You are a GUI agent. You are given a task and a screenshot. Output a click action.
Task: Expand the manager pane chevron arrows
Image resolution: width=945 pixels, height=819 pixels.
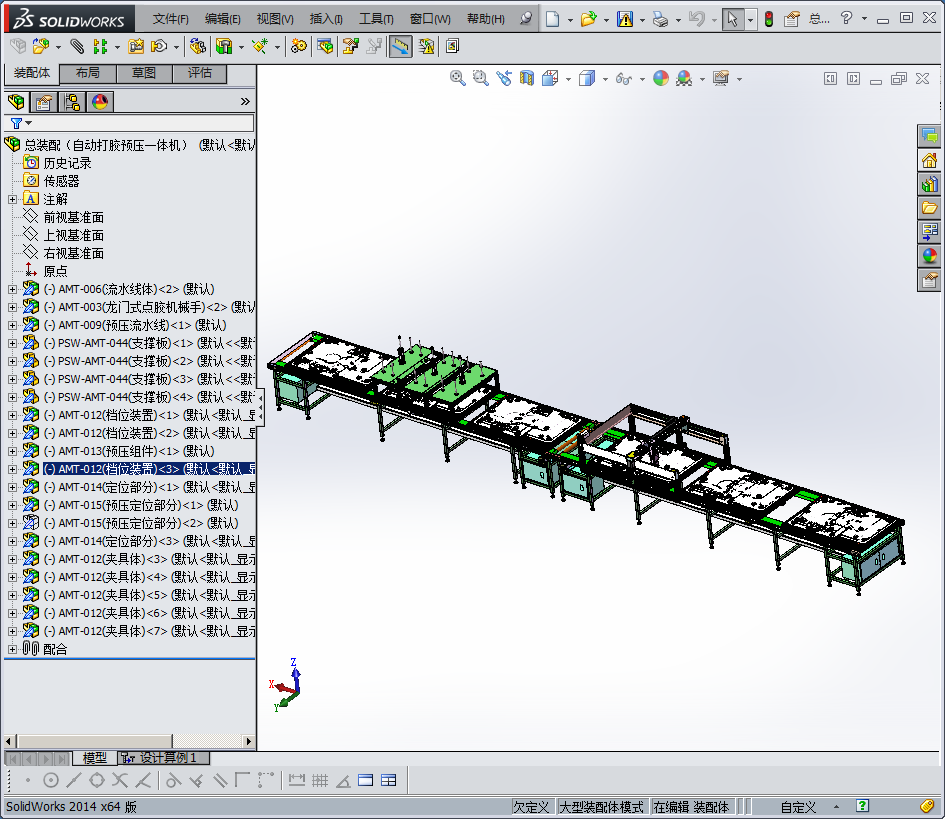tap(245, 101)
